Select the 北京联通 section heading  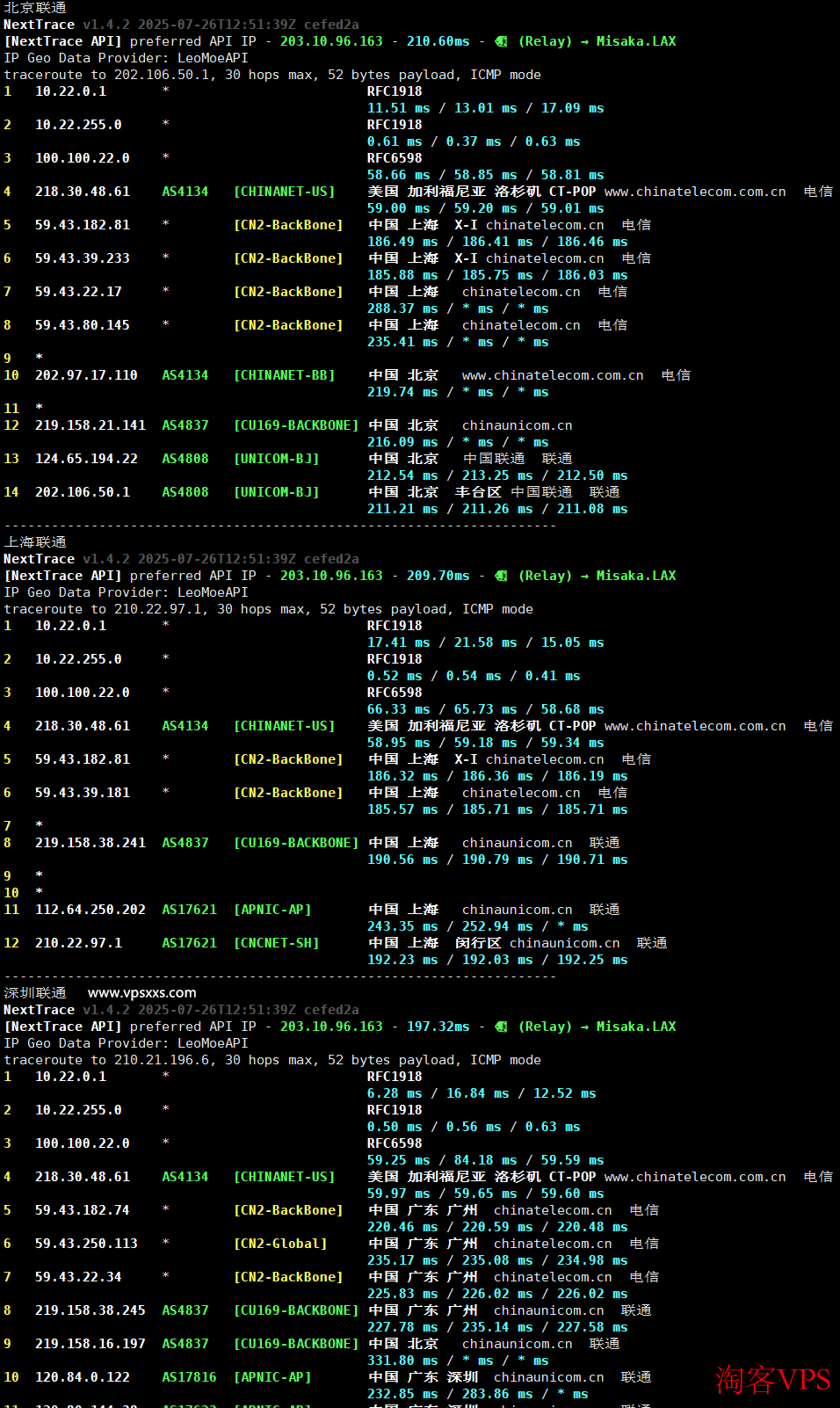coord(35,8)
